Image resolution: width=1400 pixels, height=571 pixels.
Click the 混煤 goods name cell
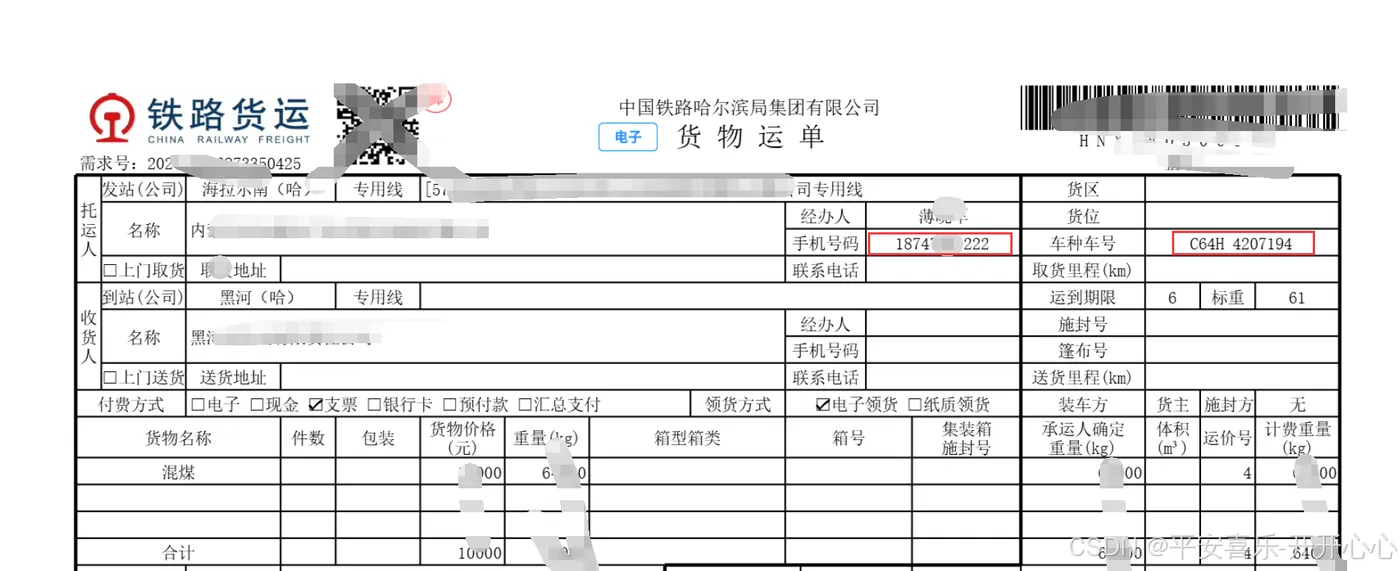(x=179, y=473)
